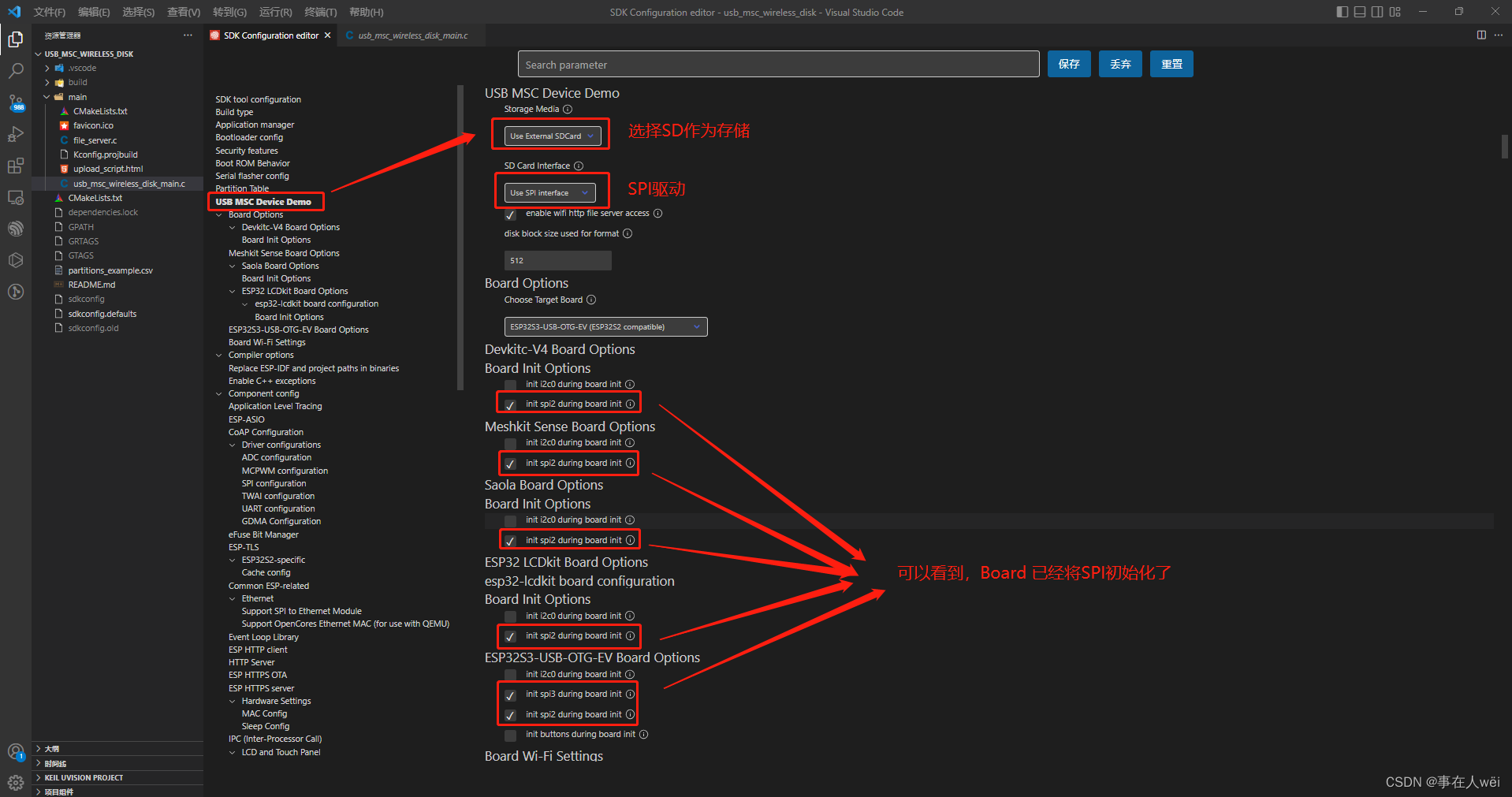The image size is (1512, 797).
Task: Open editor more actions ellipsis
Action: pyautogui.click(x=1499, y=35)
